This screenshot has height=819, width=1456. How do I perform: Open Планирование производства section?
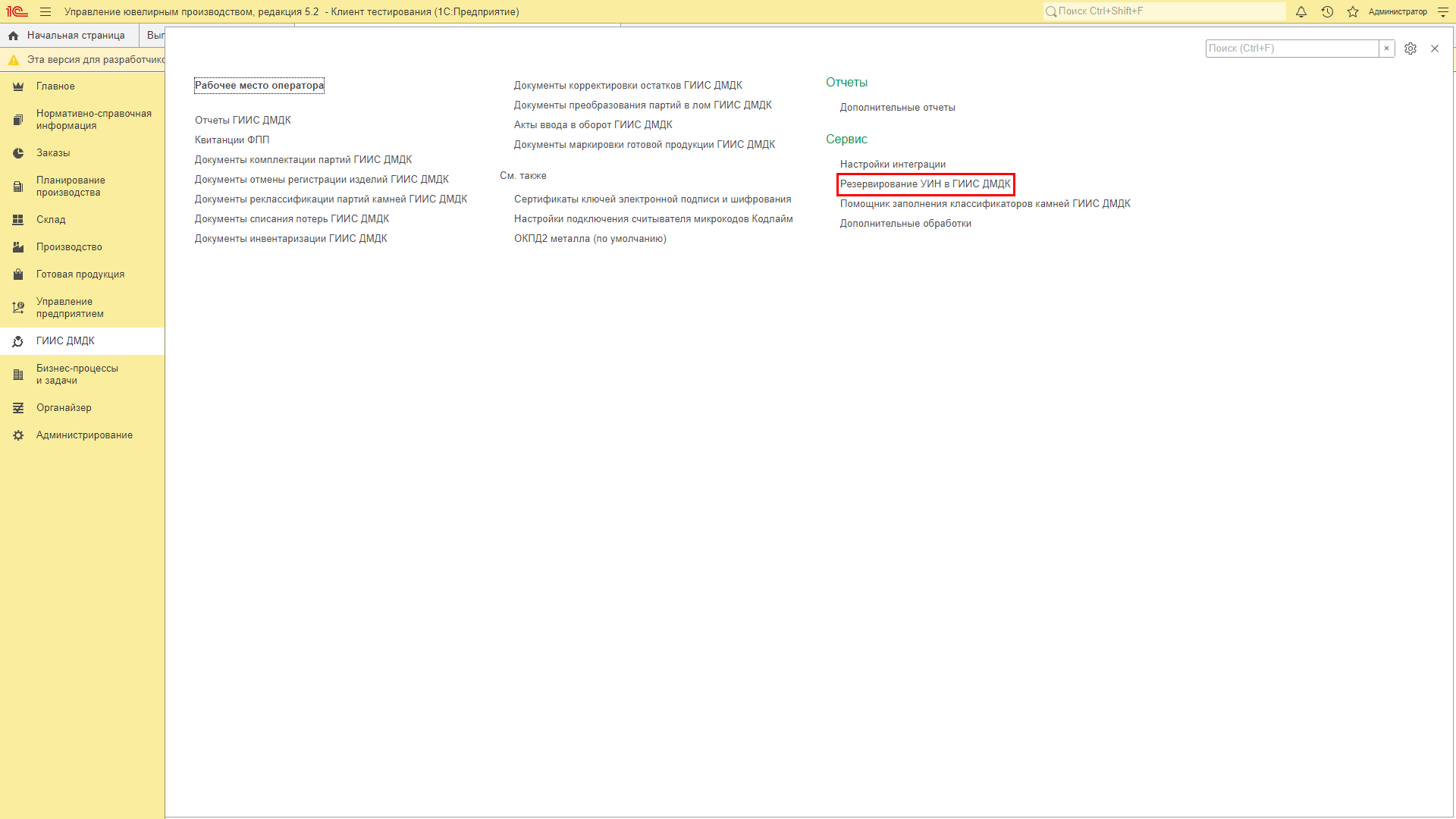point(71,187)
